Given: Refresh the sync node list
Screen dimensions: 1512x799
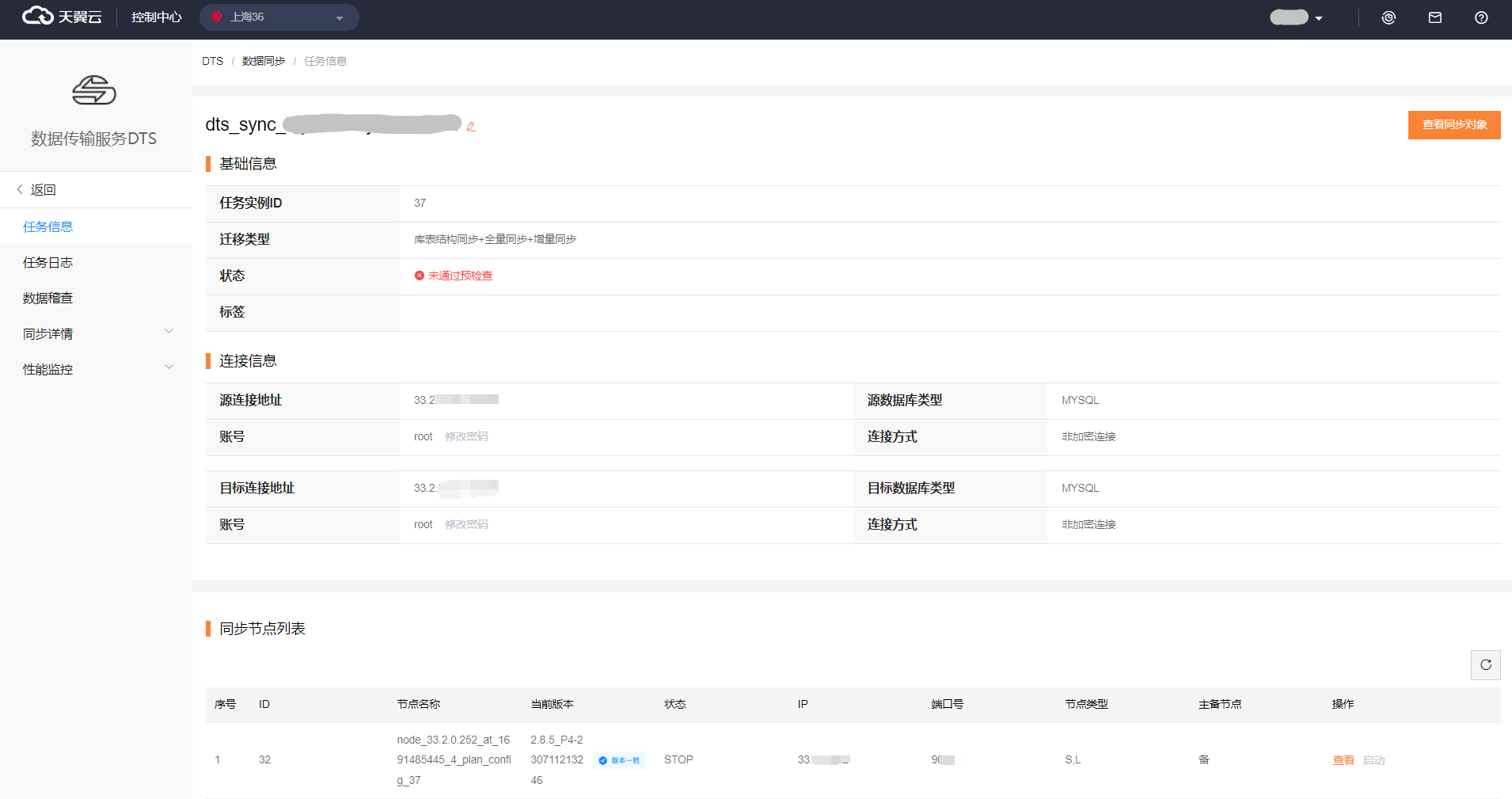Looking at the screenshot, I should 1485,665.
